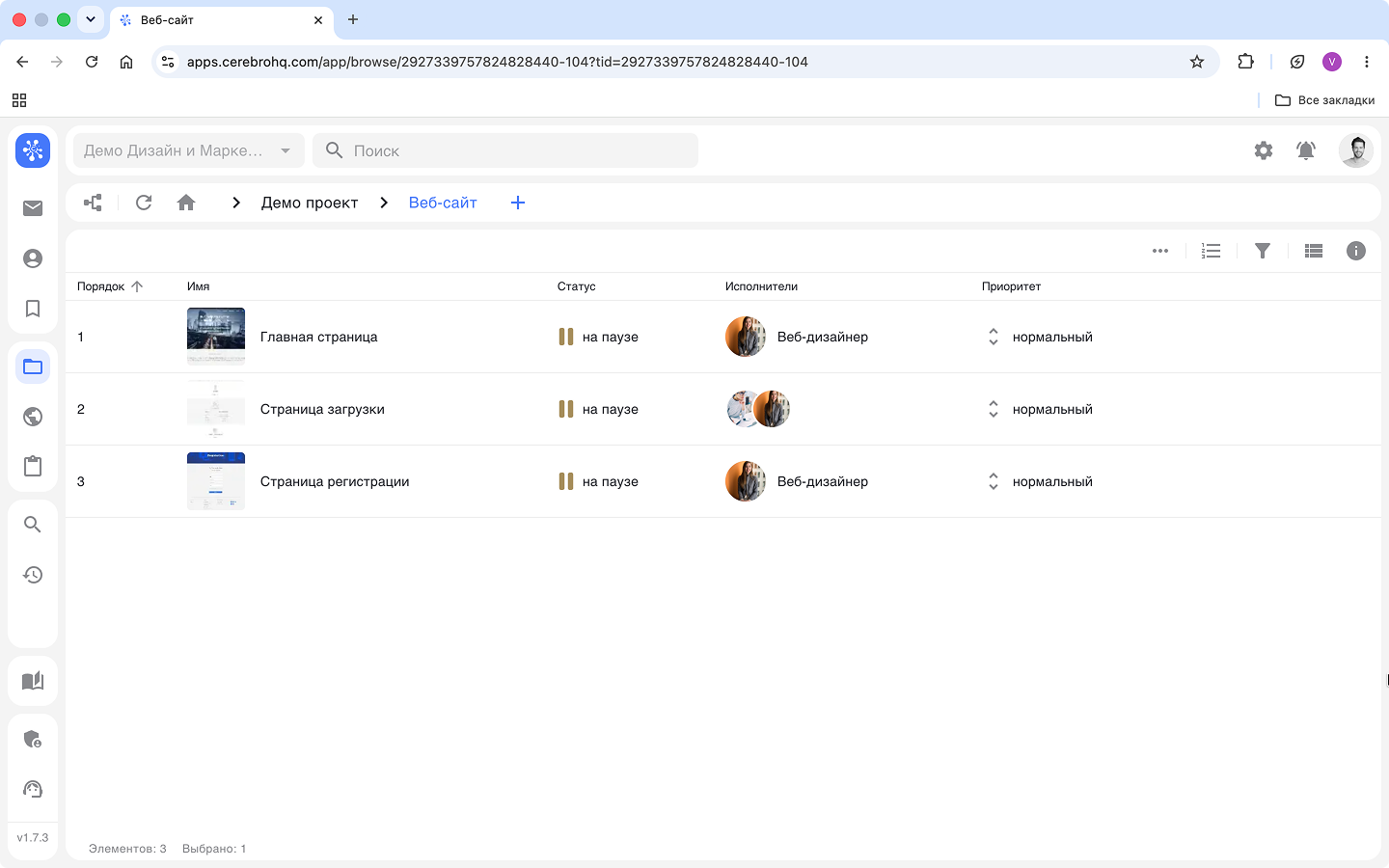This screenshot has height=868, width=1389.
Task: Toggle the tree structure icon in breadcrumb bar
Action: tap(93, 203)
